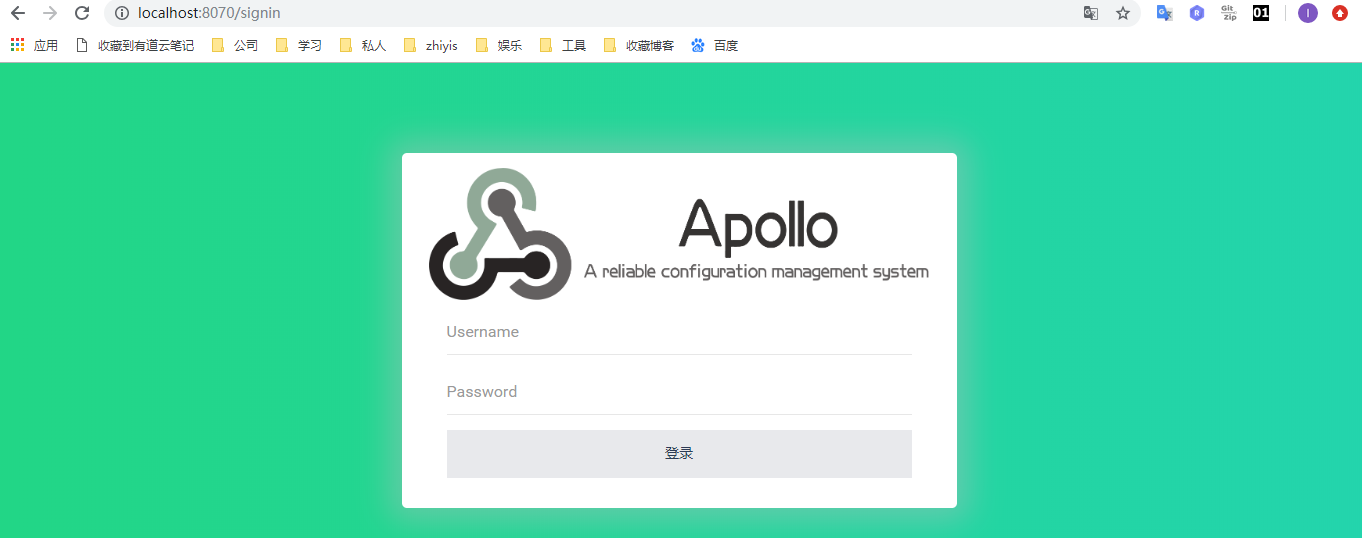Open the 工具 bookmark folder

563,45
